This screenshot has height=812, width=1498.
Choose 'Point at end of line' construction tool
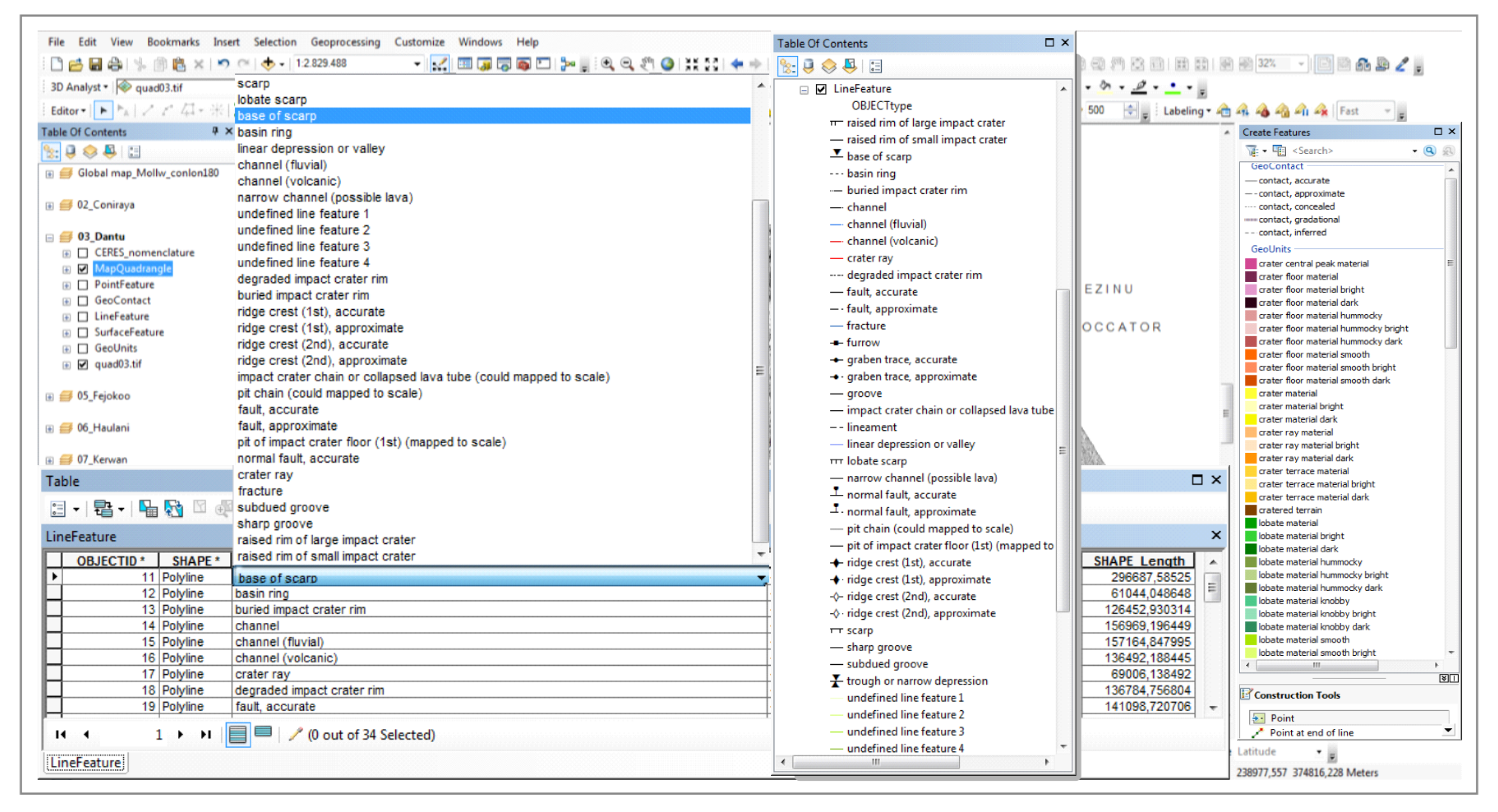(x=1311, y=732)
